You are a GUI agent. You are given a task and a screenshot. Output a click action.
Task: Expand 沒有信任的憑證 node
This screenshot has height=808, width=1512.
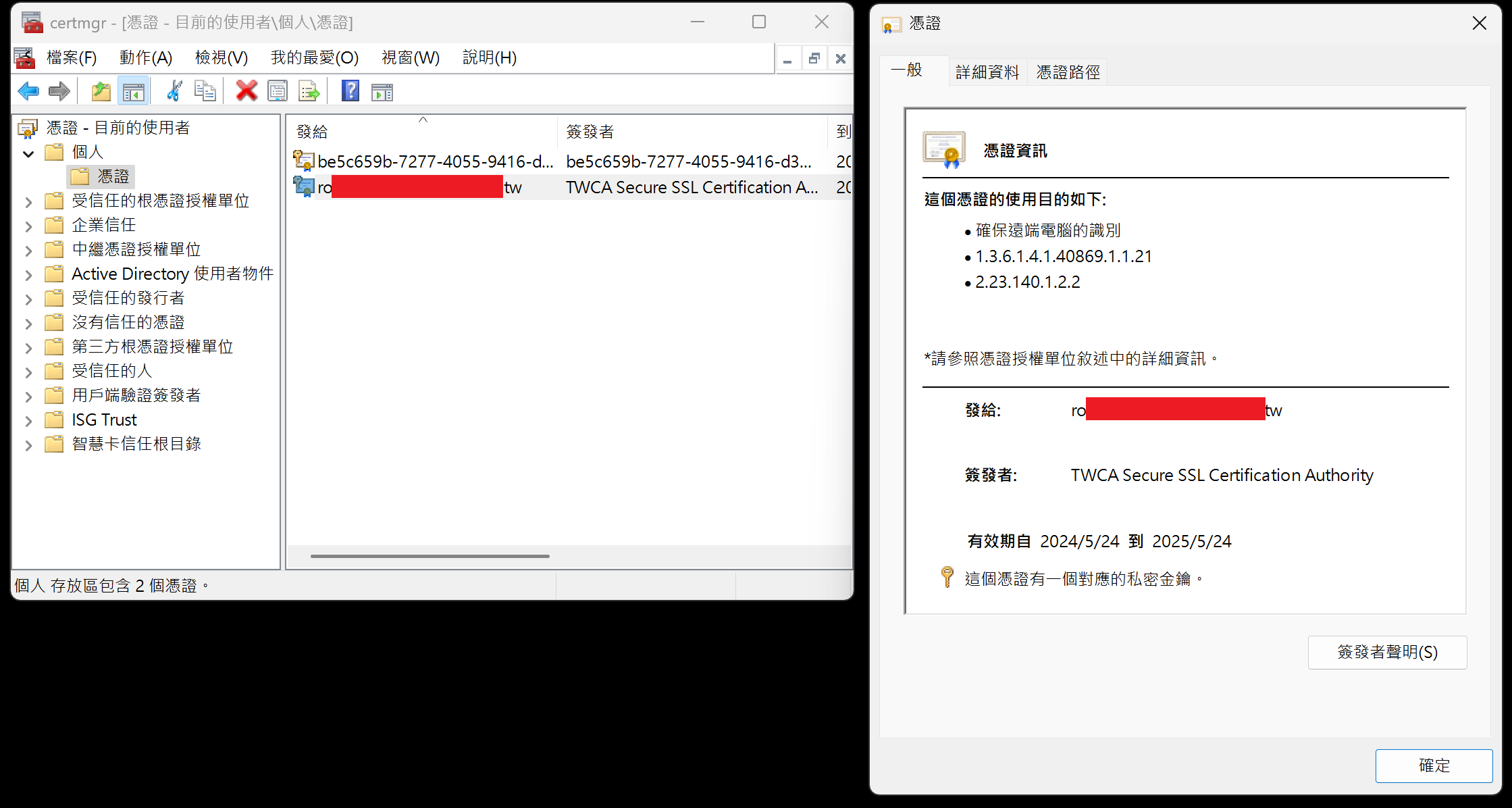[x=28, y=324]
